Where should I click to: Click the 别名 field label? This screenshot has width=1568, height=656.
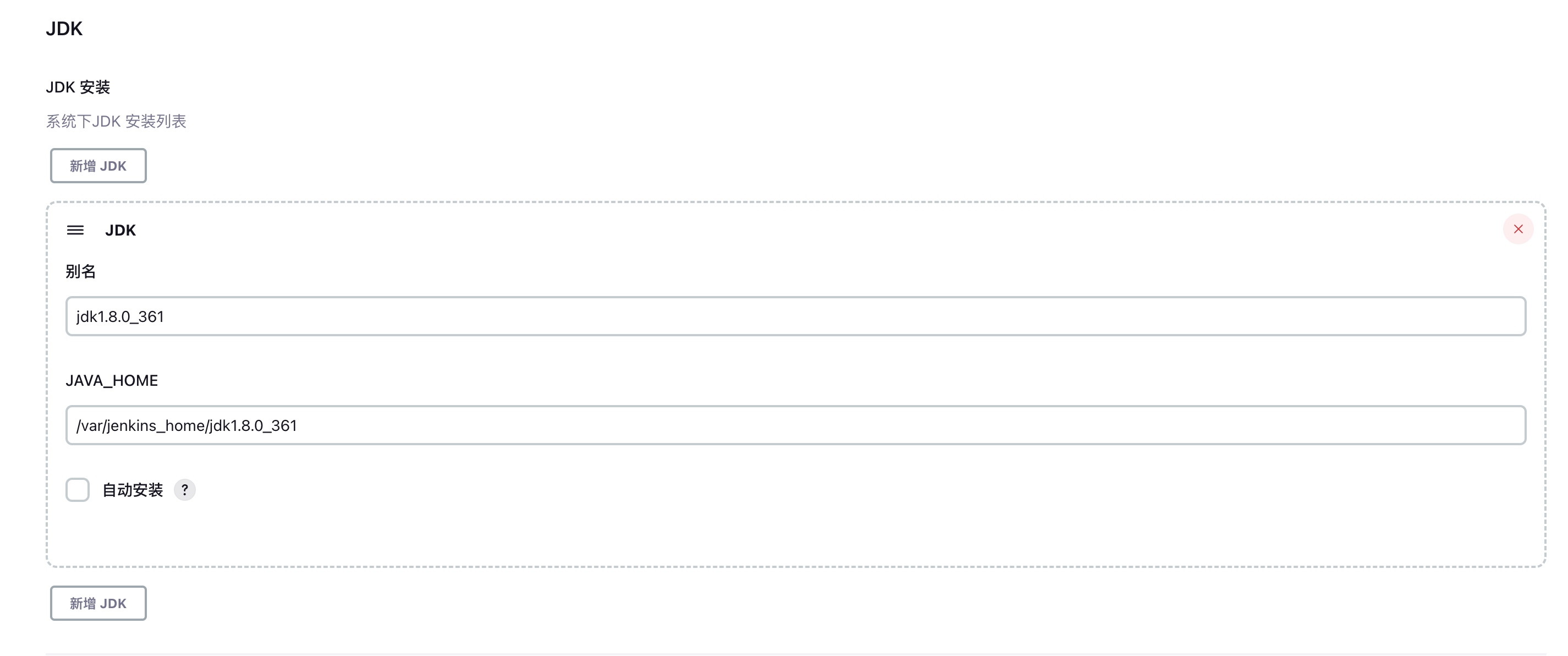pos(80,272)
